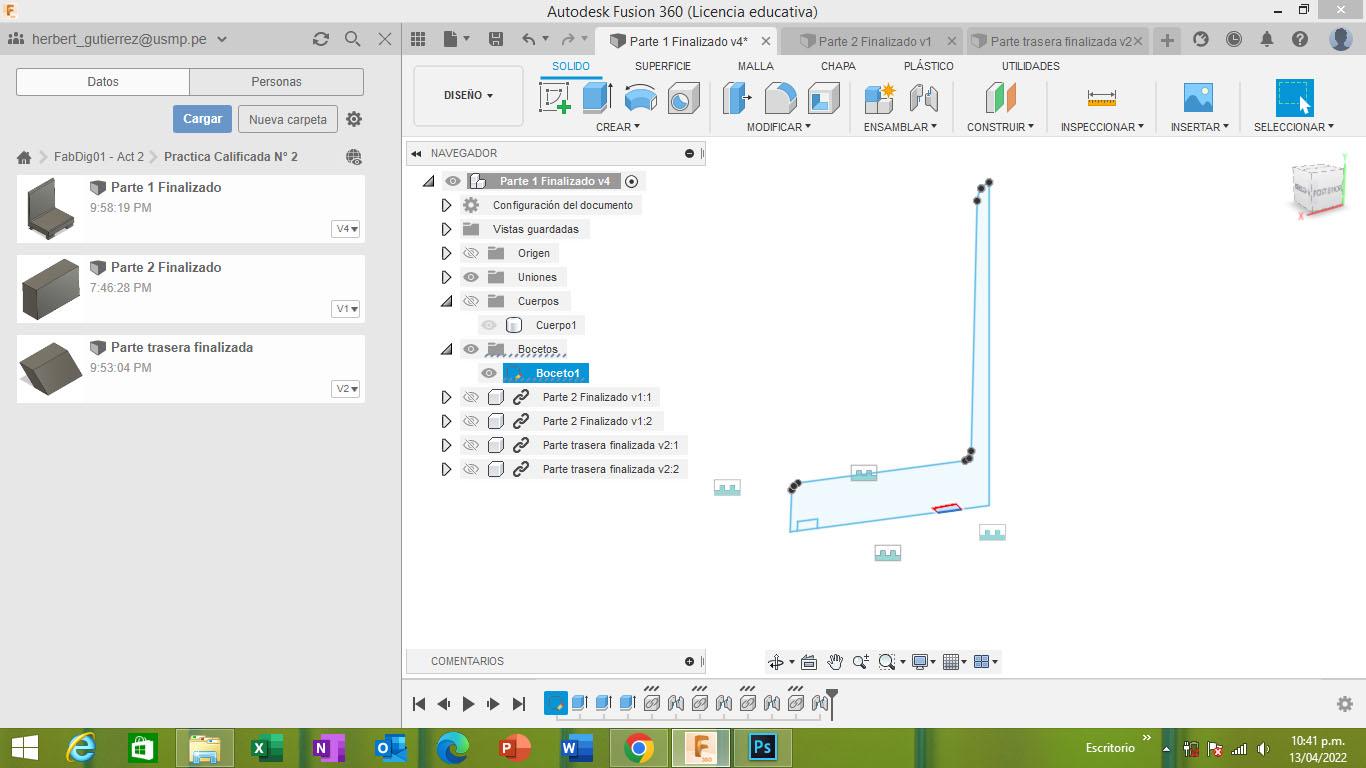
Task: Expand Parte 2 Finalizado v1:2 node
Action: point(447,421)
